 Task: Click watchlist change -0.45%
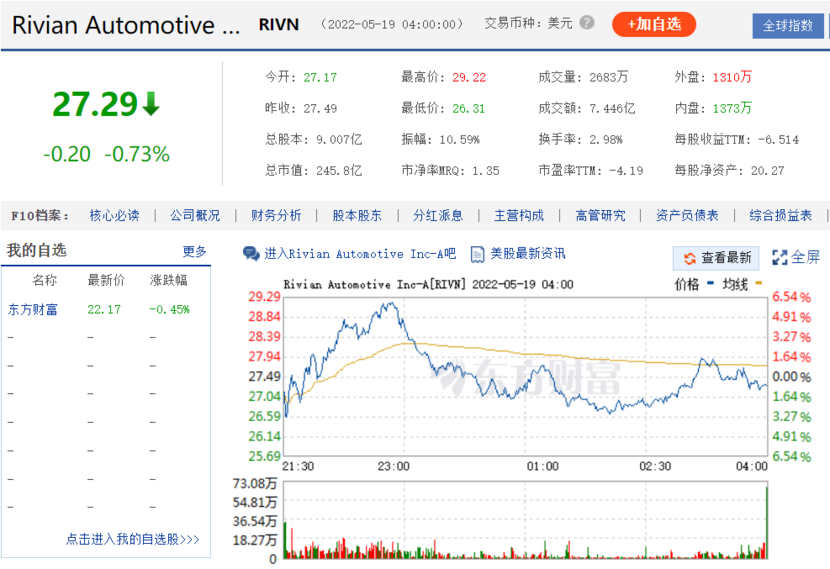pyautogui.click(x=169, y=310)
